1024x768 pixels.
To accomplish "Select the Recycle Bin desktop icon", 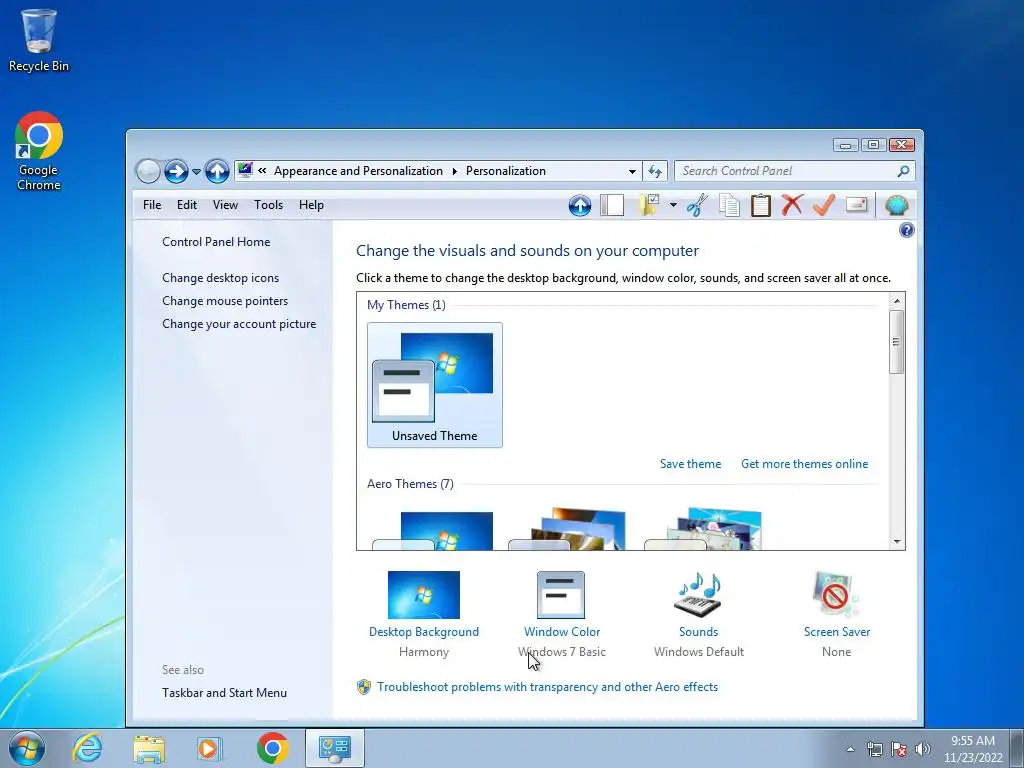I will (39, 40).
